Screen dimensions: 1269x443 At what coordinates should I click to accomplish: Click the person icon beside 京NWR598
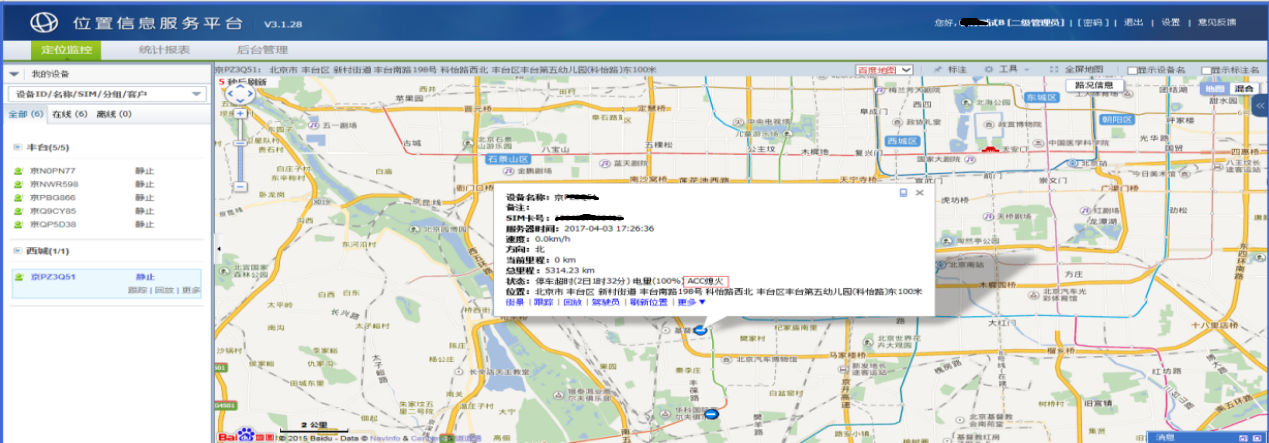pos(18,184)
